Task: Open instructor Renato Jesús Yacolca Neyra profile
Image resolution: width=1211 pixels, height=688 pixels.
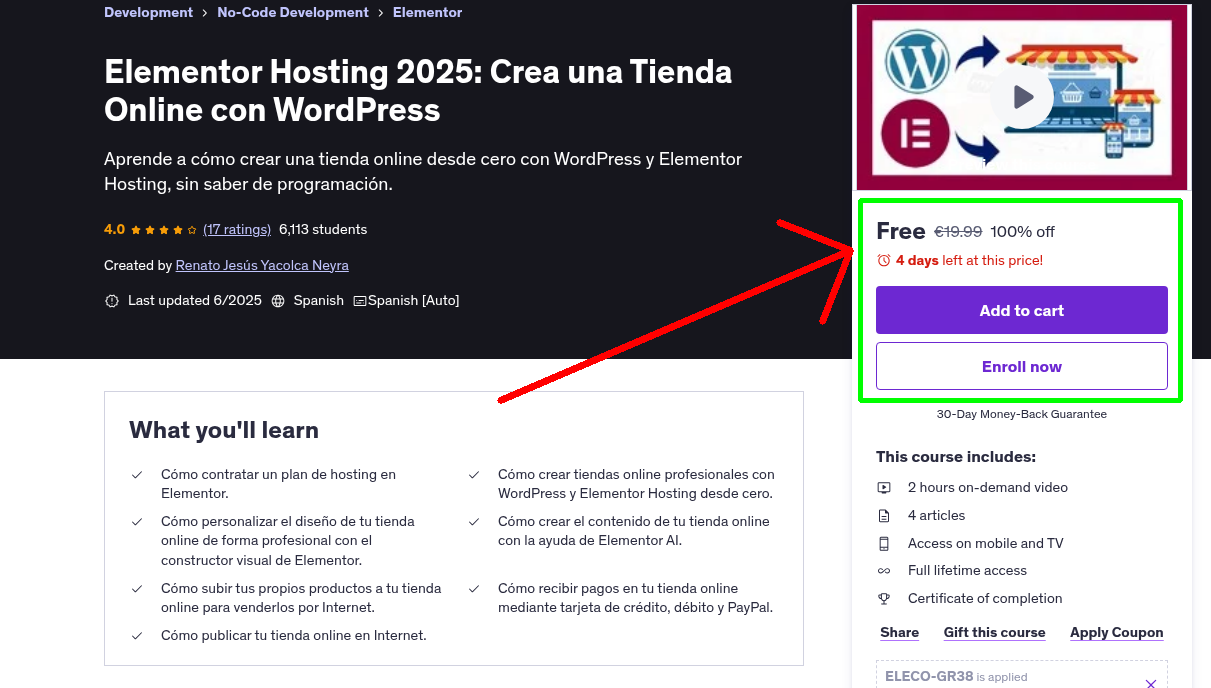Action: click(262, 265)
